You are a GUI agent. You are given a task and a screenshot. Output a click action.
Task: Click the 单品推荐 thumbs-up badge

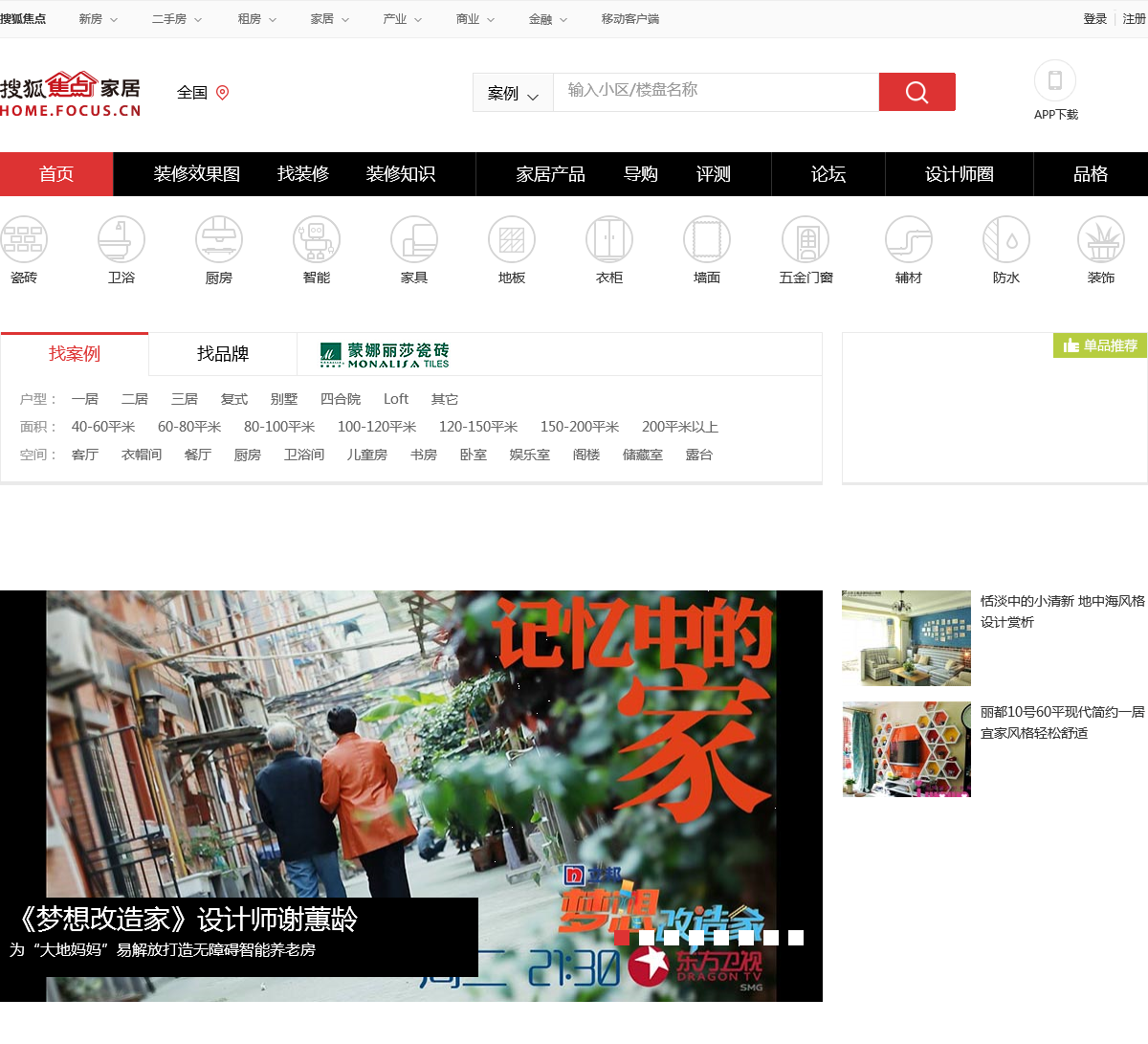click(x=1100, y=345)
